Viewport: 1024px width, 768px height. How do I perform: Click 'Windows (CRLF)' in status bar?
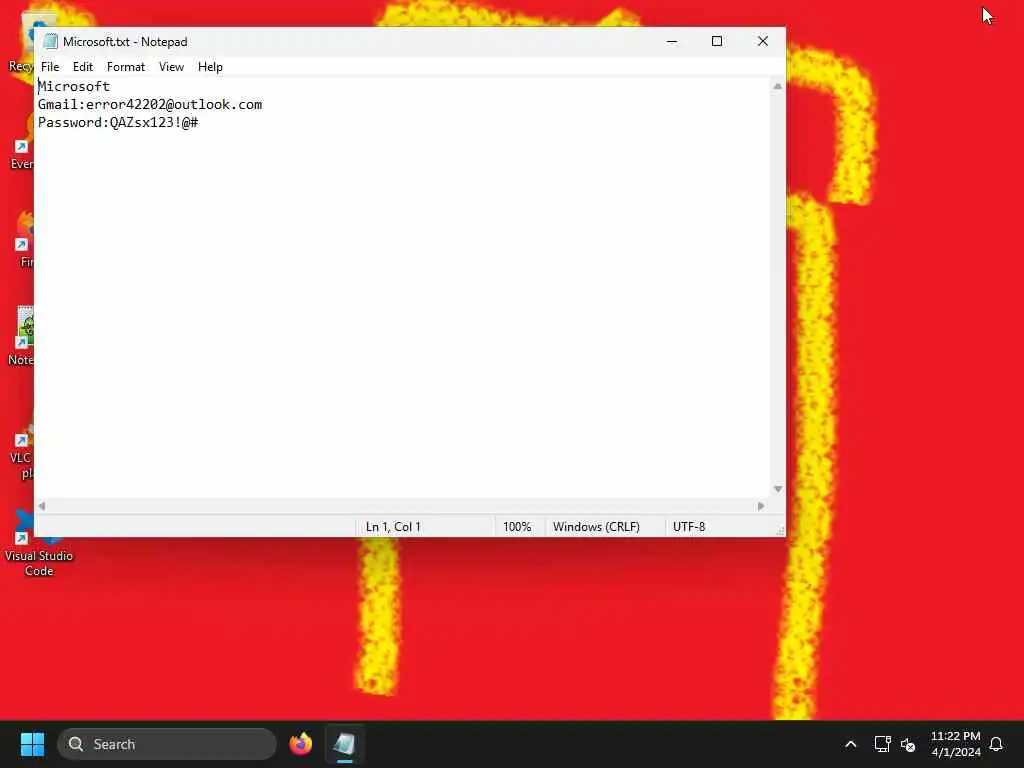pos(596,526)
